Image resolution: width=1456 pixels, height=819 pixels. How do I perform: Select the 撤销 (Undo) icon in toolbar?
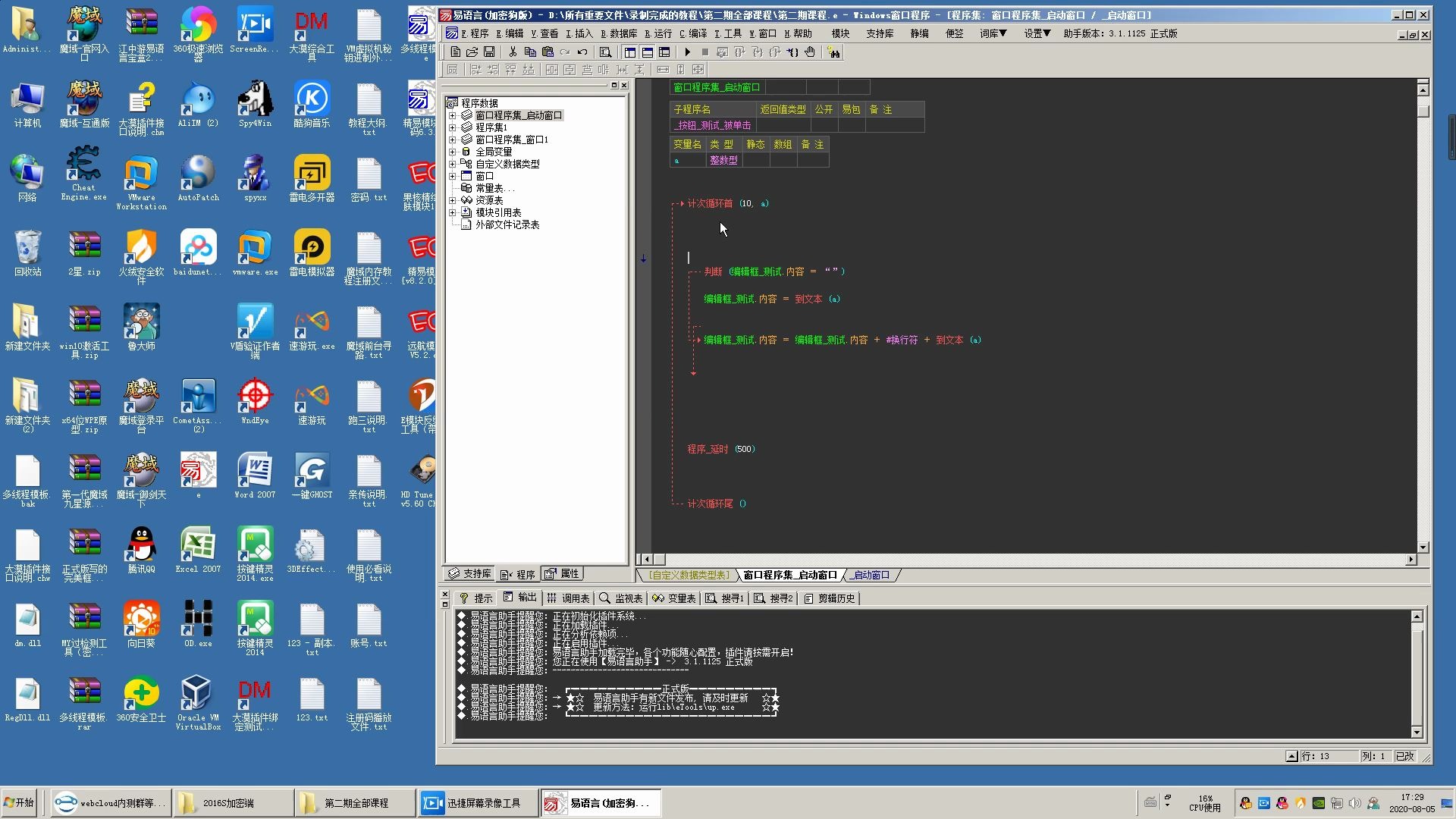click(582, 52)
